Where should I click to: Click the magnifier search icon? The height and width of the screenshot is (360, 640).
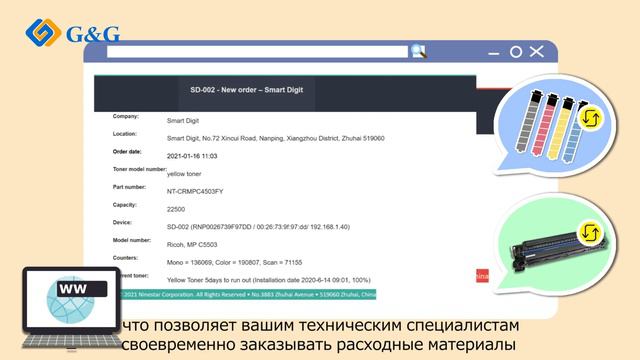419,51
